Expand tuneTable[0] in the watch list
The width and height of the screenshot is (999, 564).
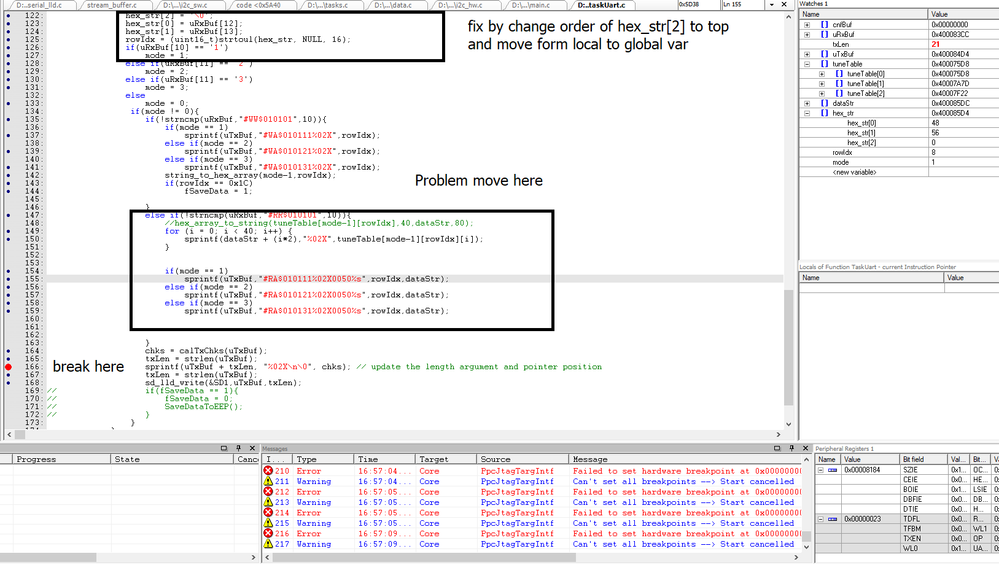(822, 74)
